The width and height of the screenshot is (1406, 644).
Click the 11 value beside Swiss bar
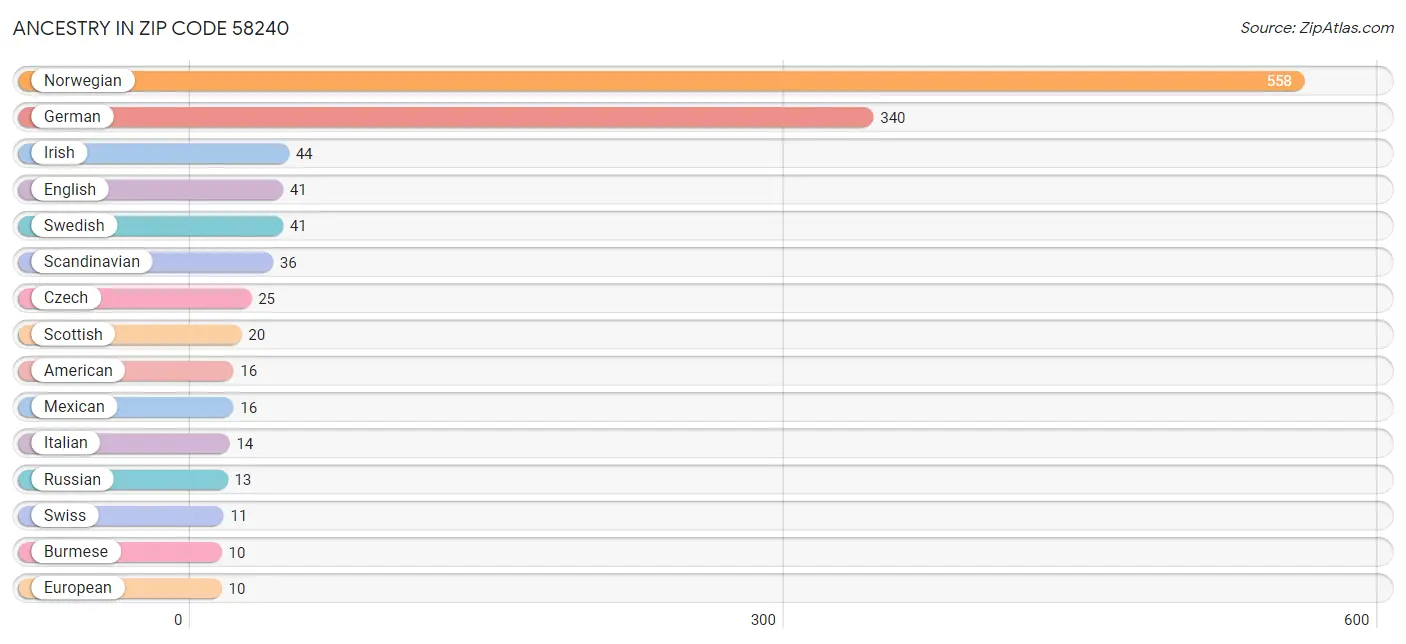click(238, 516)
